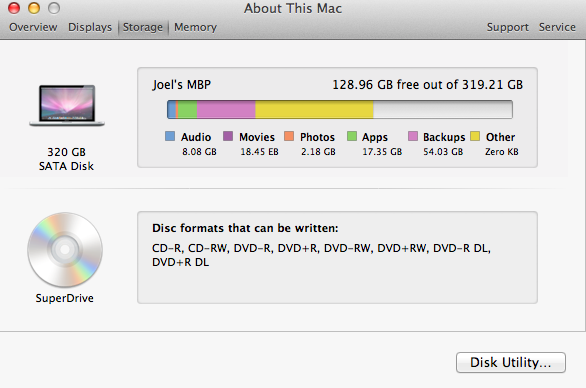This screenshot has width=586, height=388.
Task: Click the red close window button
Action: coord(14,8)
